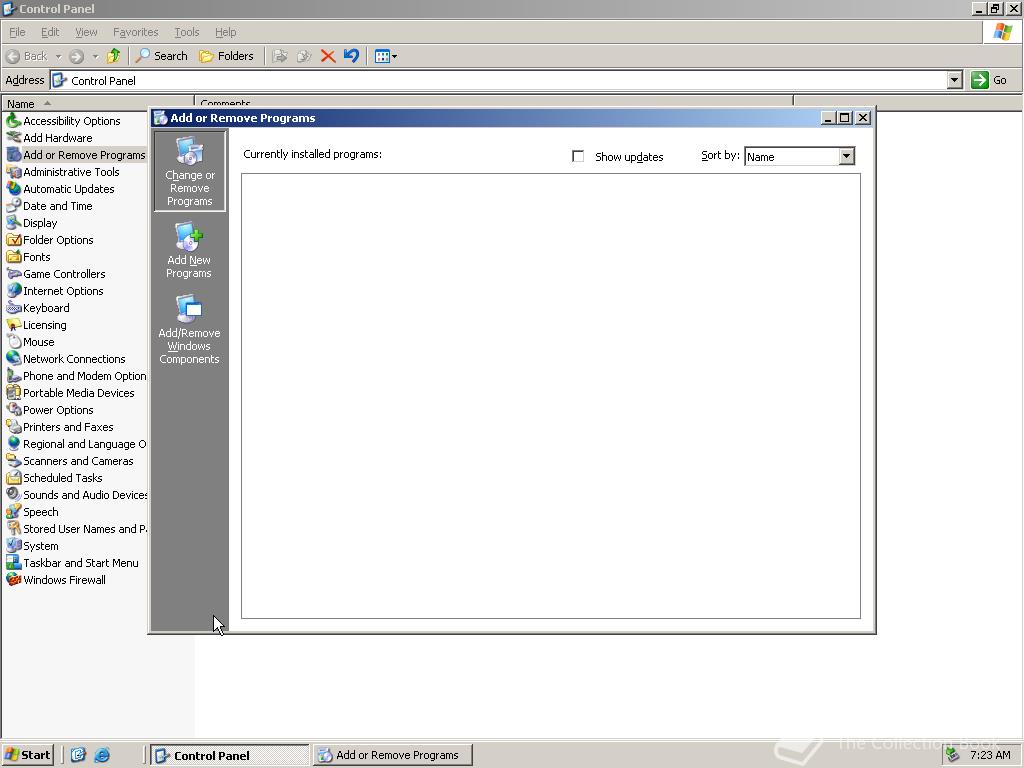1024x768 pixels.
Task: Open Licensing icon
Action: (x=14, y=325)
